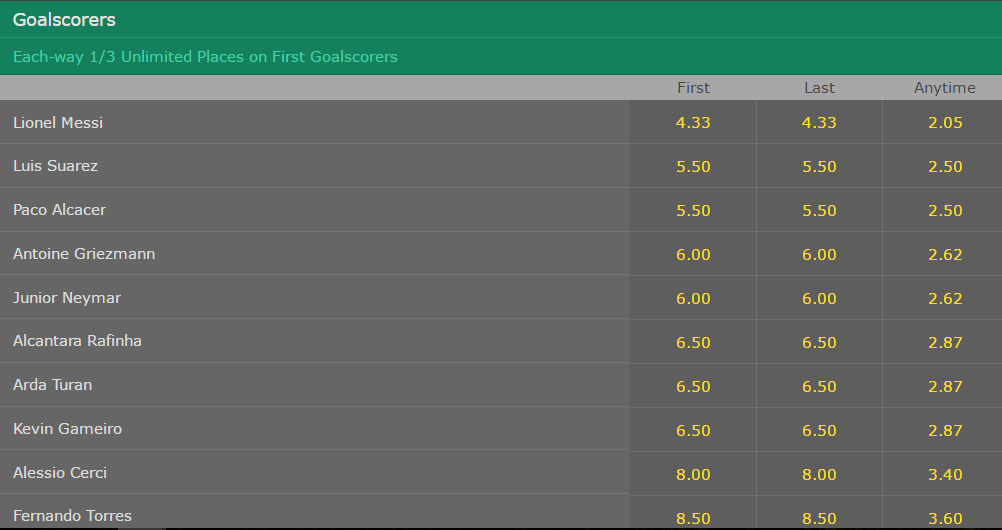1002x530 pixels.
Task: Click Alcantara Rafinha first goalscorer 6.50
Action: coord(693,342)
